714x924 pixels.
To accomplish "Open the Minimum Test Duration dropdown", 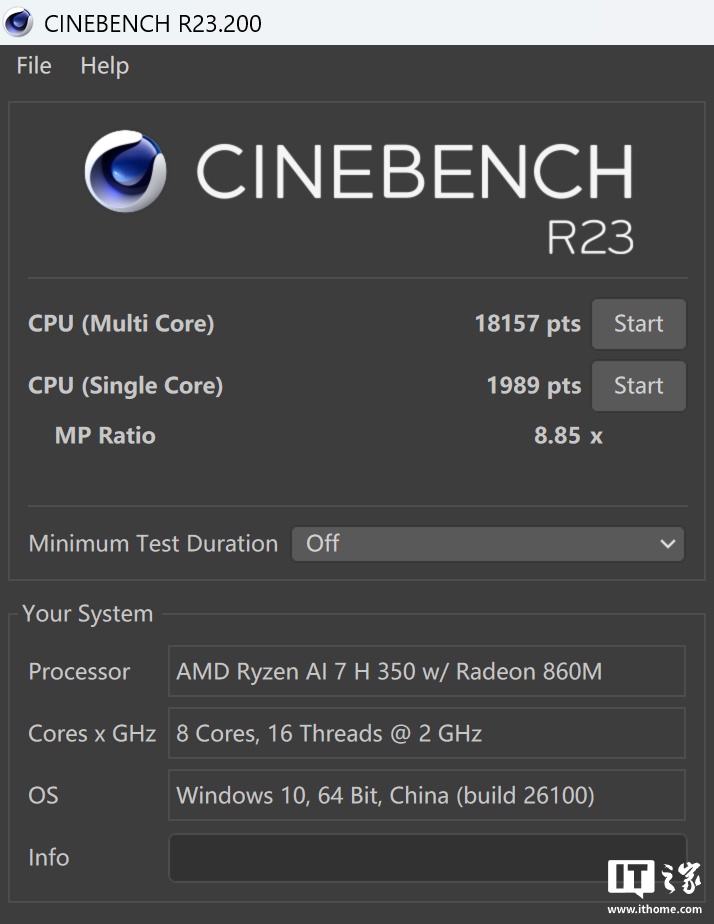I will [x=487, y=544].
